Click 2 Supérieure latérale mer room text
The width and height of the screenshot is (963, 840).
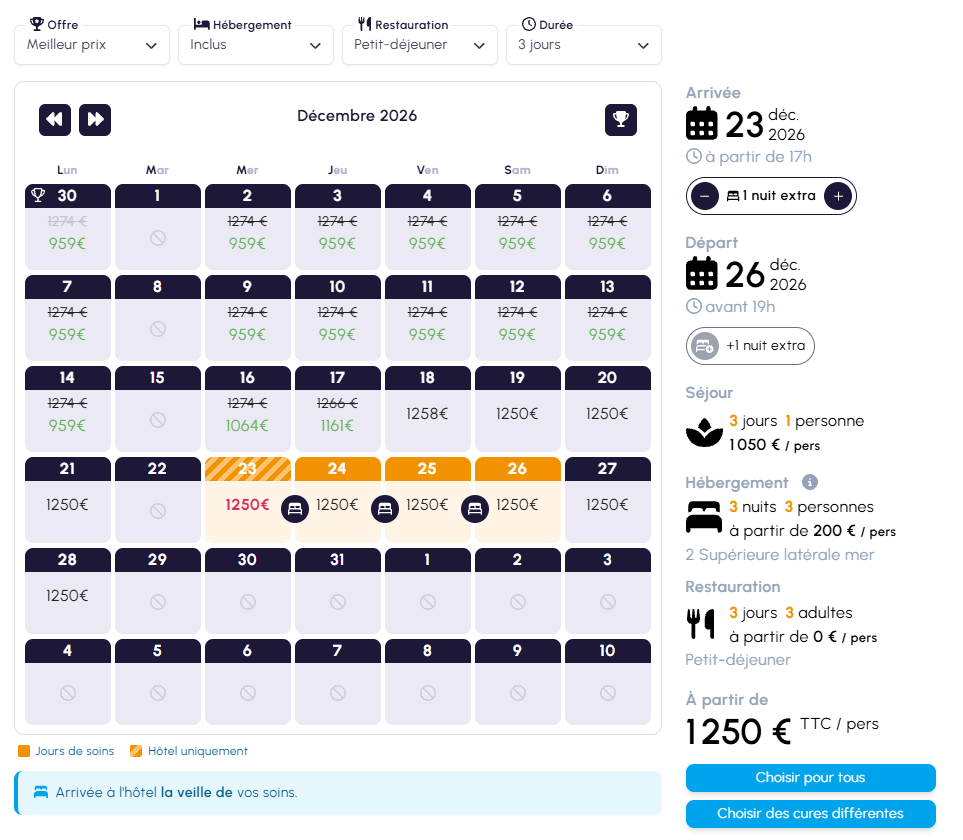point(780,555)
